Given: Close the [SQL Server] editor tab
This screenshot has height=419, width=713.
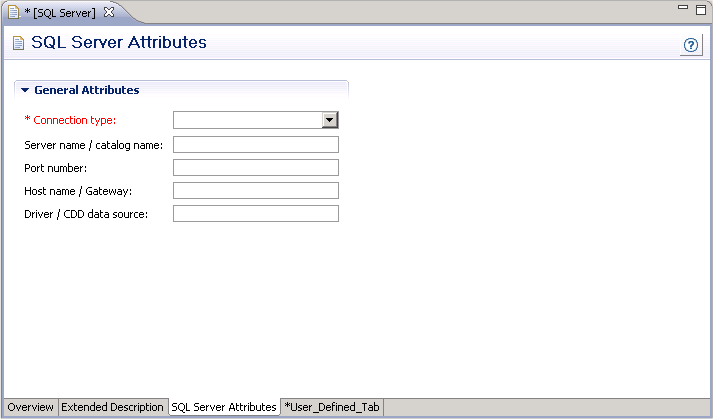Looking at the screenshot, I should coord(109,12).
